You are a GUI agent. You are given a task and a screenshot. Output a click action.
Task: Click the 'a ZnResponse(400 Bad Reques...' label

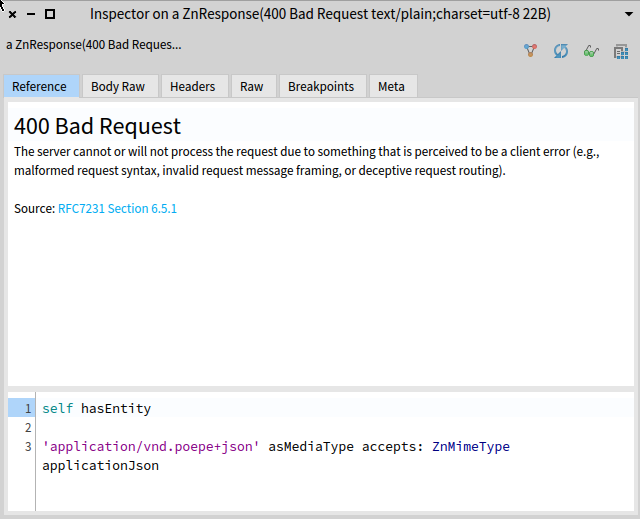93,44
